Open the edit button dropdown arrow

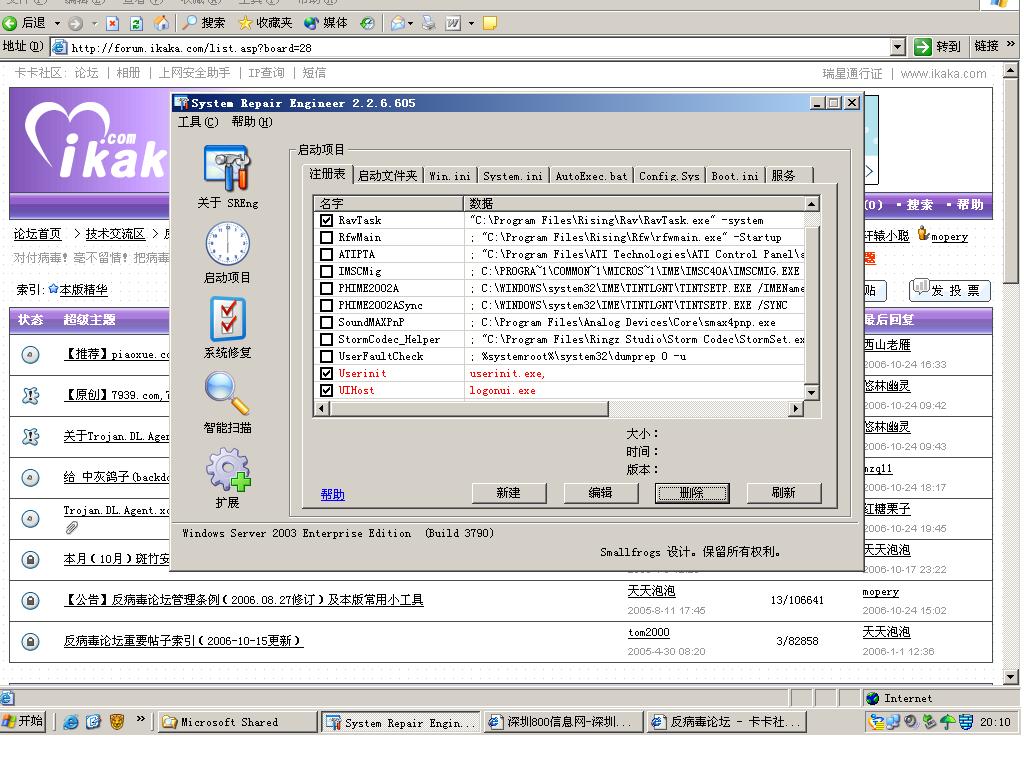[471, 24]
